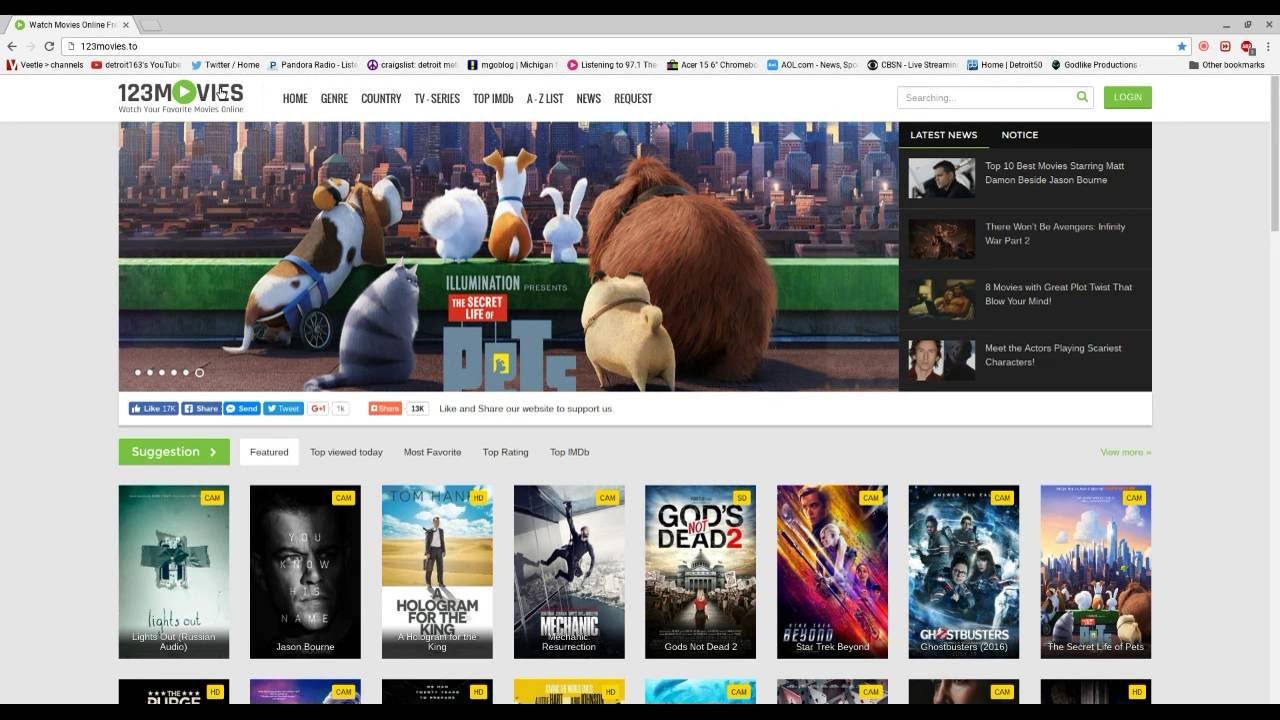The height and width of the screenshot is (720, 1280).
Task: Close the Watch Movies Online tab
Action: (x=126, y=24)
